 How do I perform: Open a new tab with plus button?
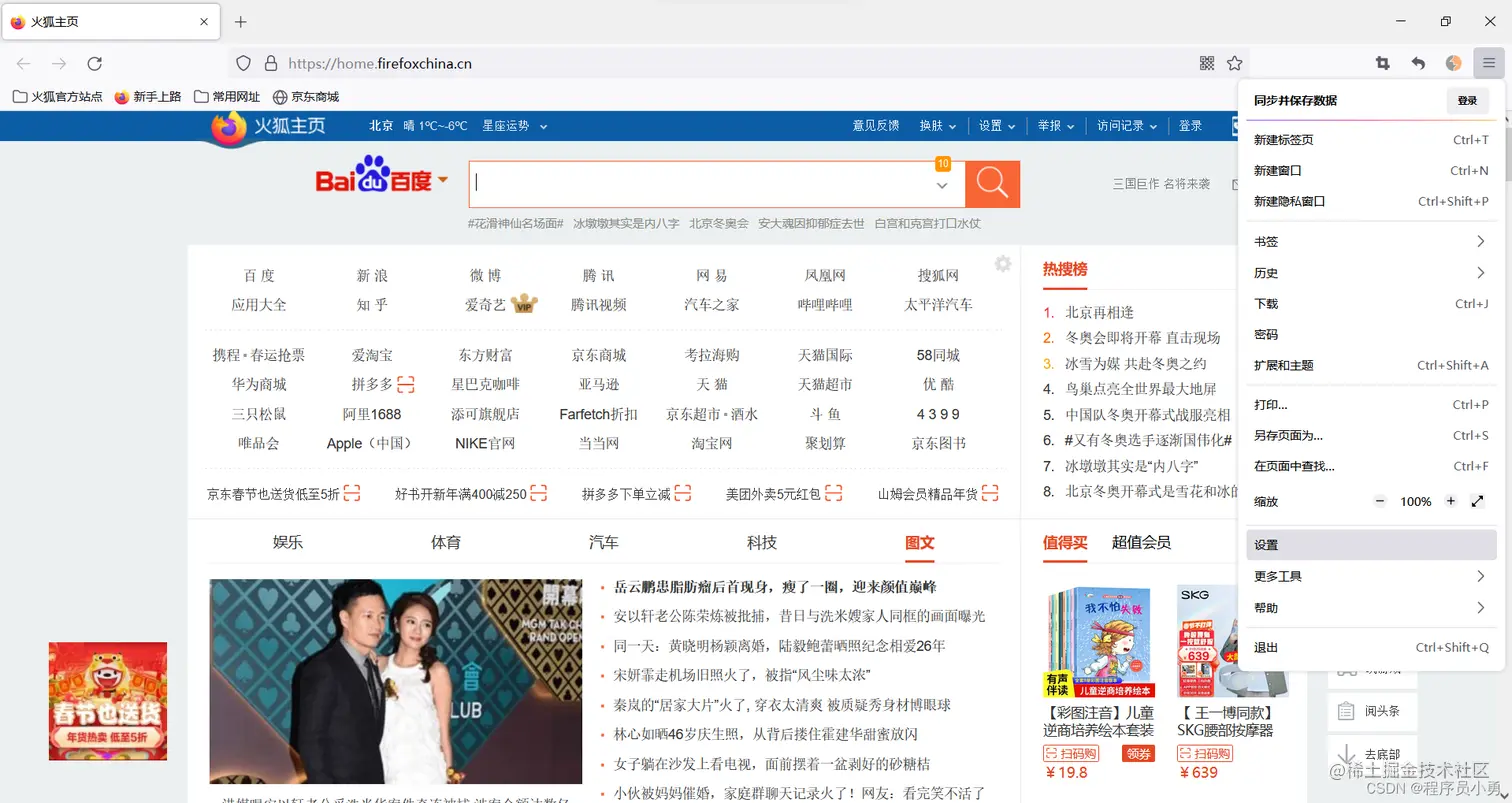point(240,22)
